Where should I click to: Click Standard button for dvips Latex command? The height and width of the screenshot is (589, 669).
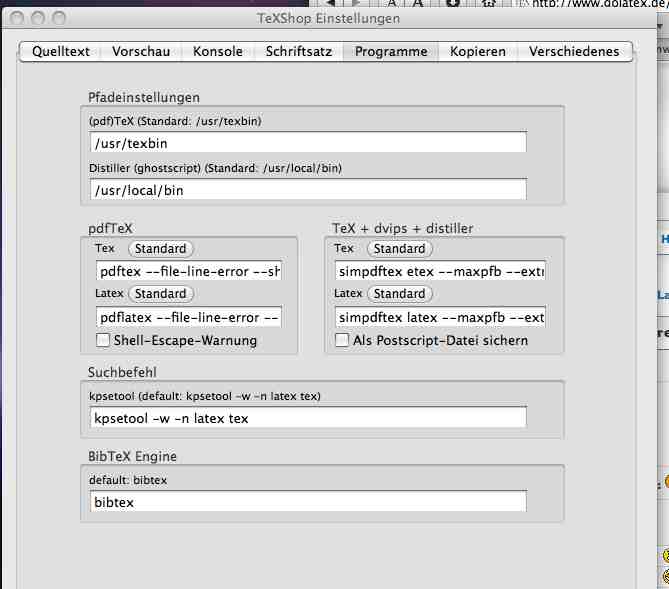pos(399,294)
